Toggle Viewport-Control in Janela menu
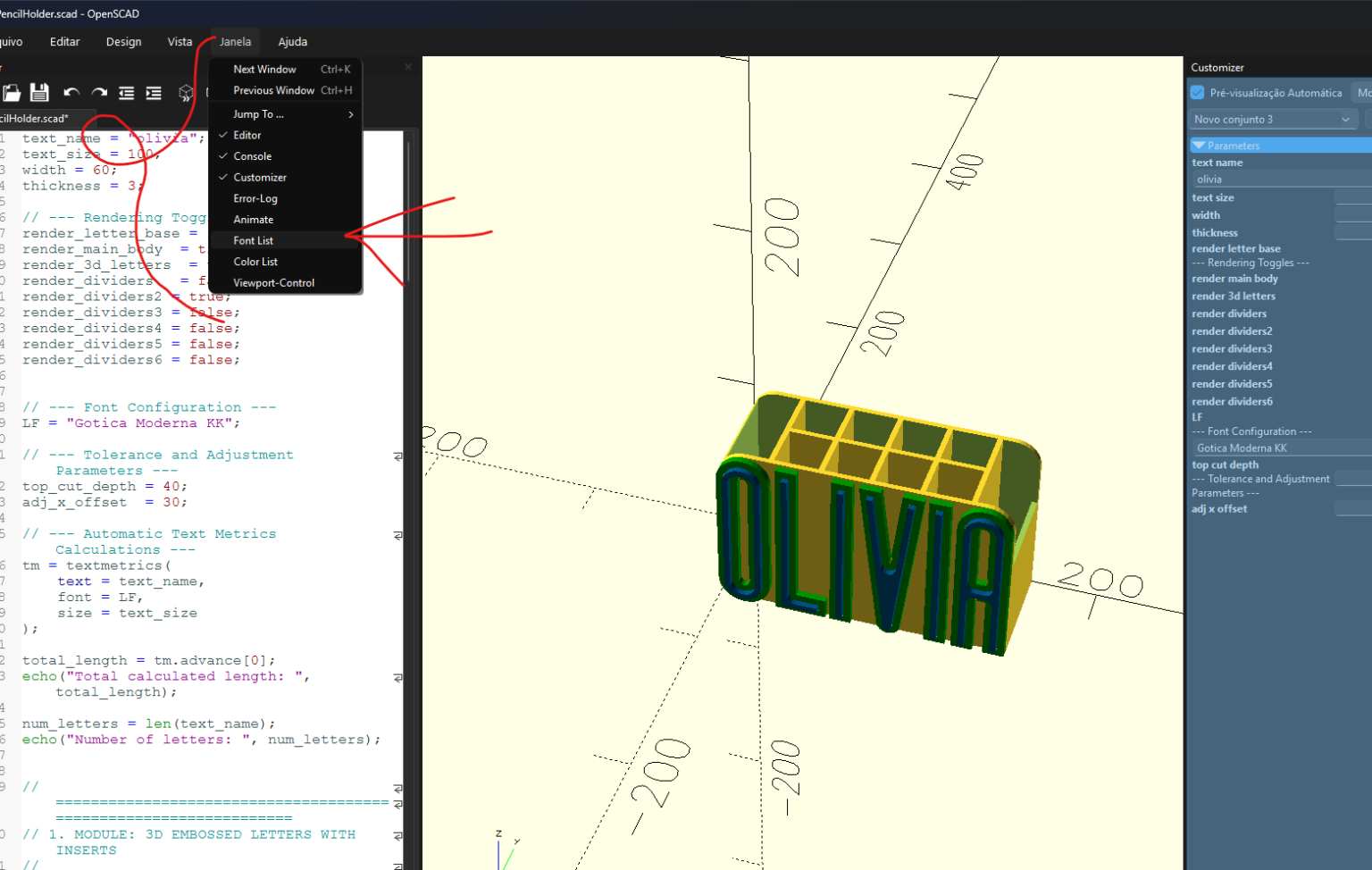Viewport: 1372px width, 870px height. click(x=286, y=283)
